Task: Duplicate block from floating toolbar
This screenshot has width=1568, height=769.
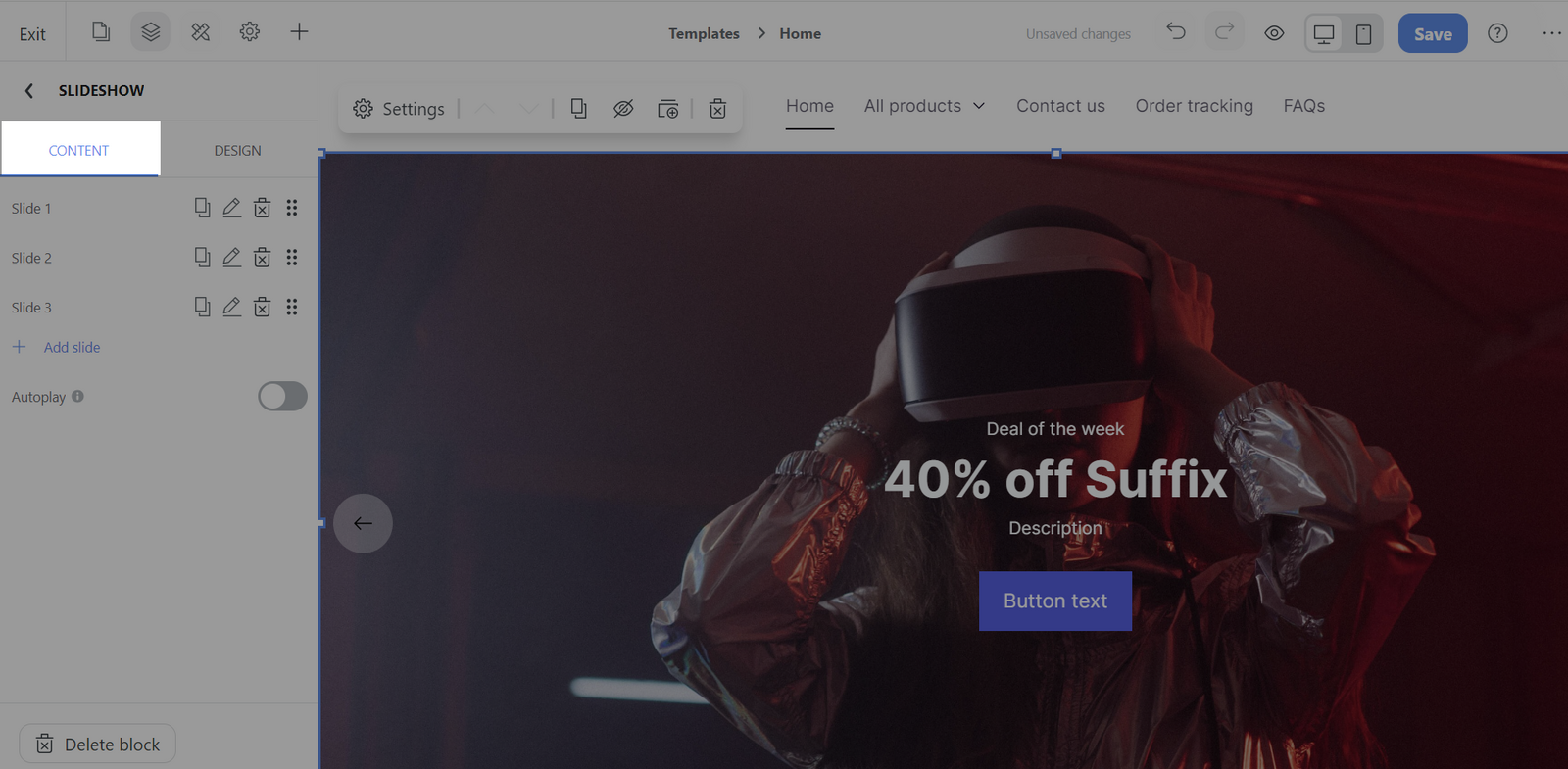Action: tap(579, 108)
